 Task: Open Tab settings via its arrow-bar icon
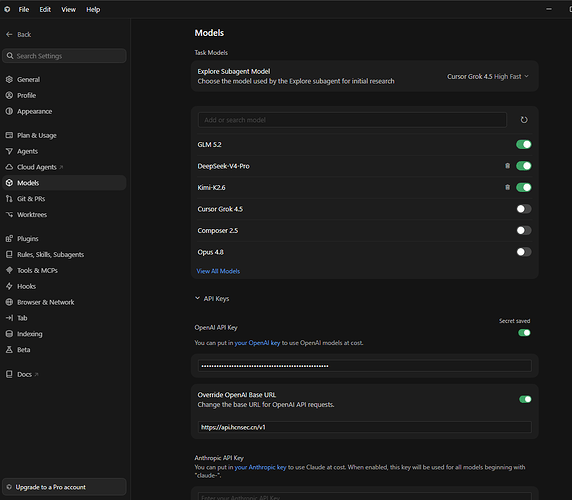tap(9, 318)
